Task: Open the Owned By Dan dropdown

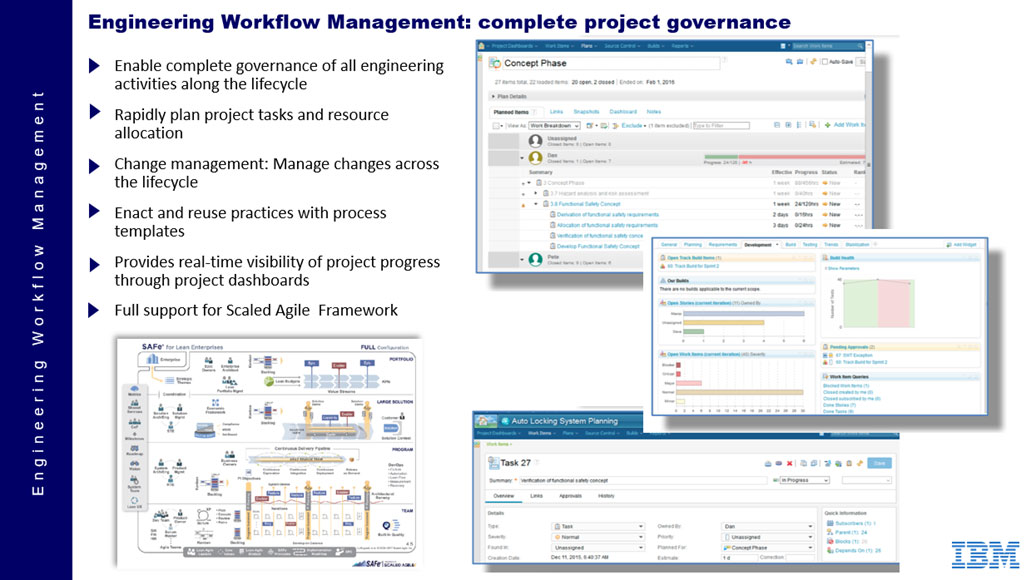Action: [766, 525]
